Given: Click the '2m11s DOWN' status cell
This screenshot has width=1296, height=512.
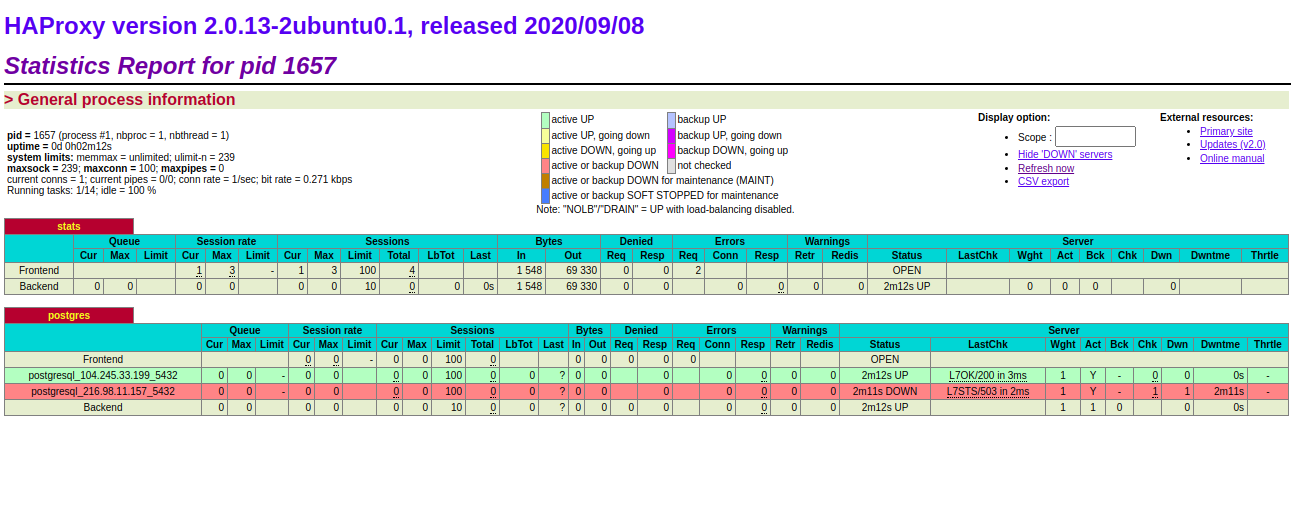Looking at the screenshot, I should click(x=884, y=391).
